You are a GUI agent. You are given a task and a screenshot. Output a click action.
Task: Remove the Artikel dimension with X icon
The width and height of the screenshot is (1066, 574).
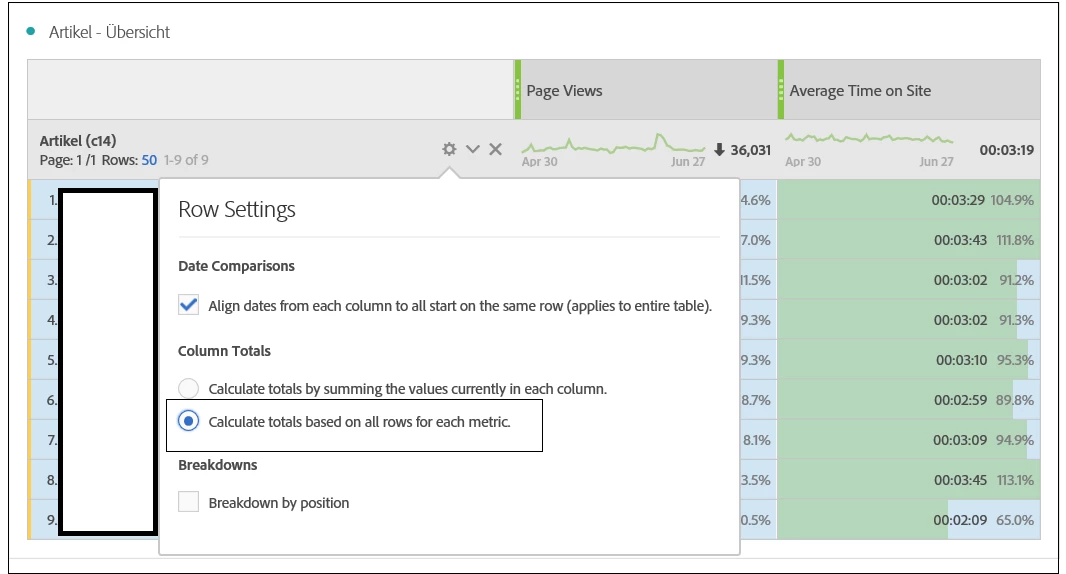(495, 149)
